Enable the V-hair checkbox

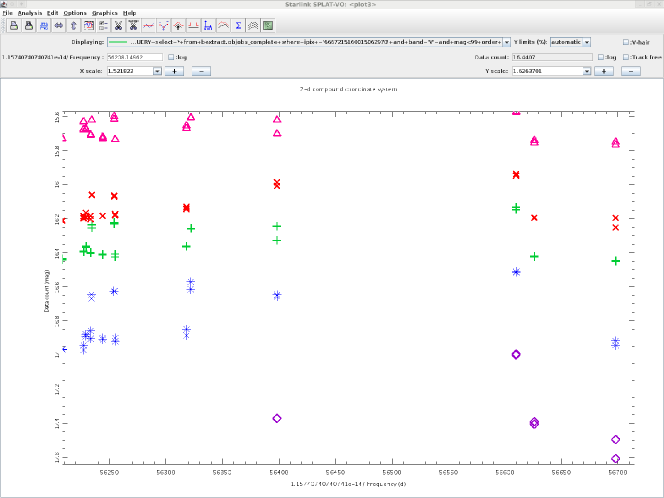[x=626, y=42]
